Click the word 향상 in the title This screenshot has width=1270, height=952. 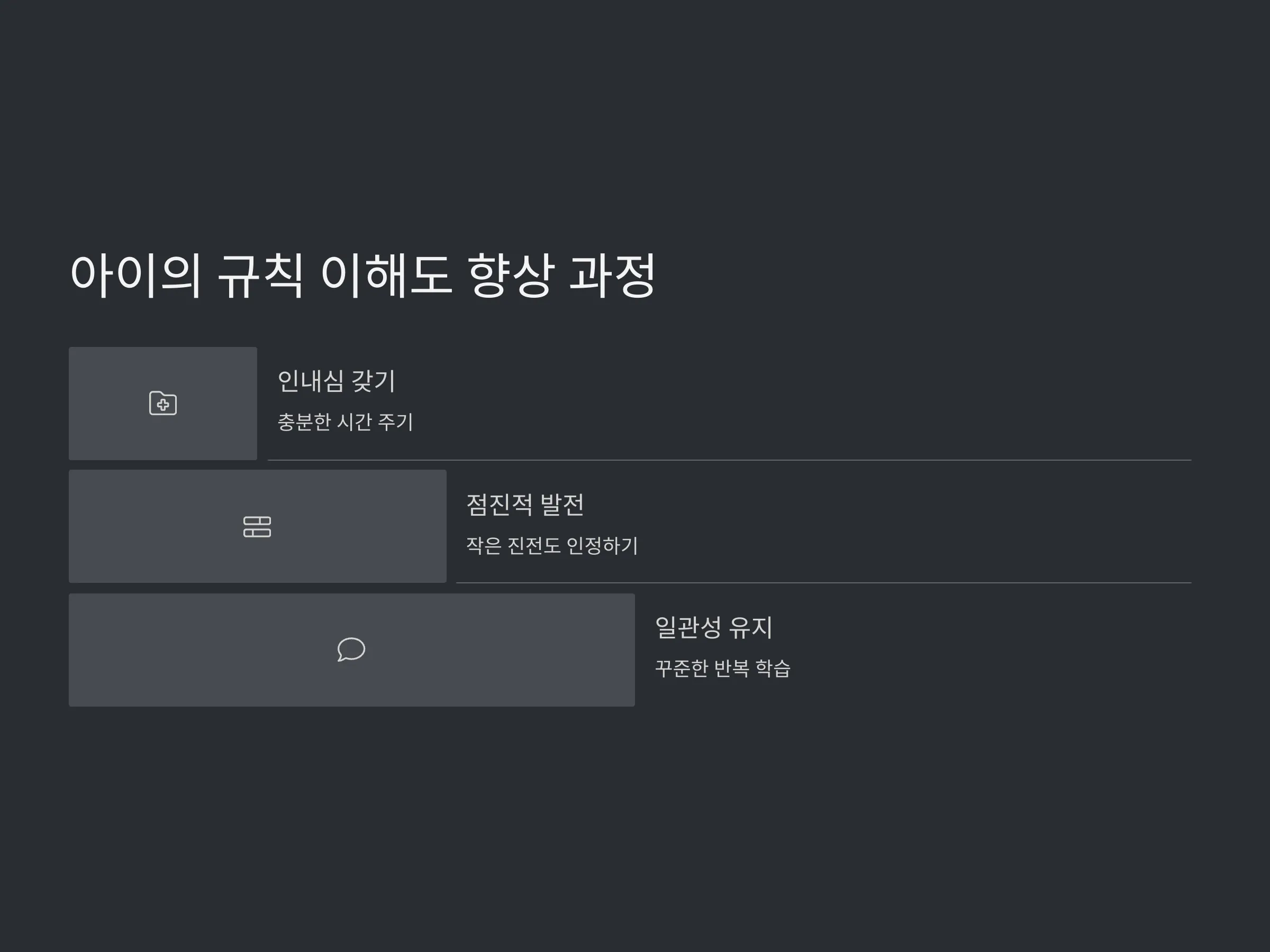[x=511, y=276]
